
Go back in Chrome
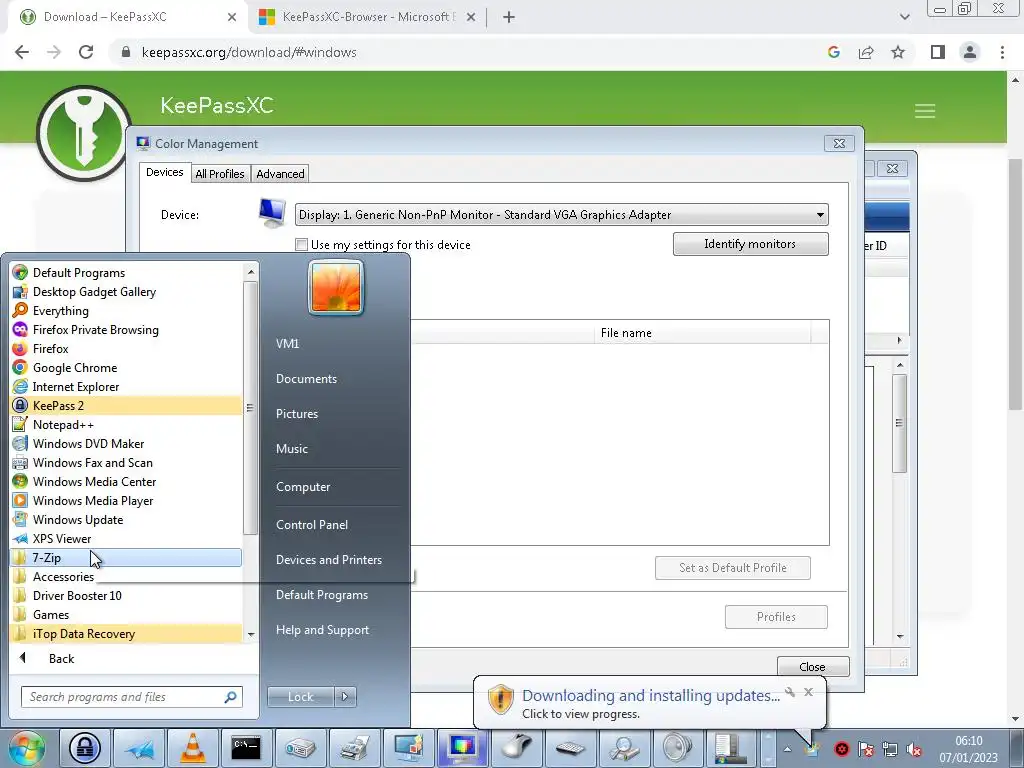22,52
